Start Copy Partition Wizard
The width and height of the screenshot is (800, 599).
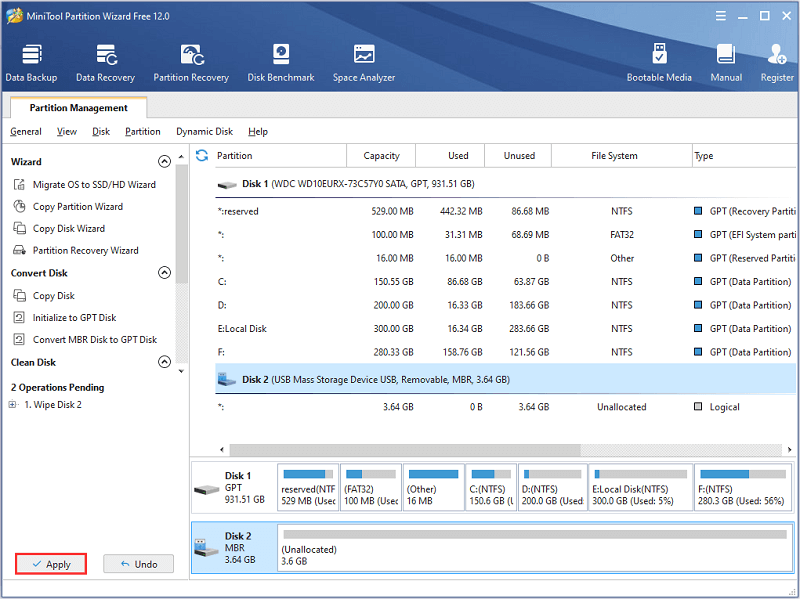(78, 206)
